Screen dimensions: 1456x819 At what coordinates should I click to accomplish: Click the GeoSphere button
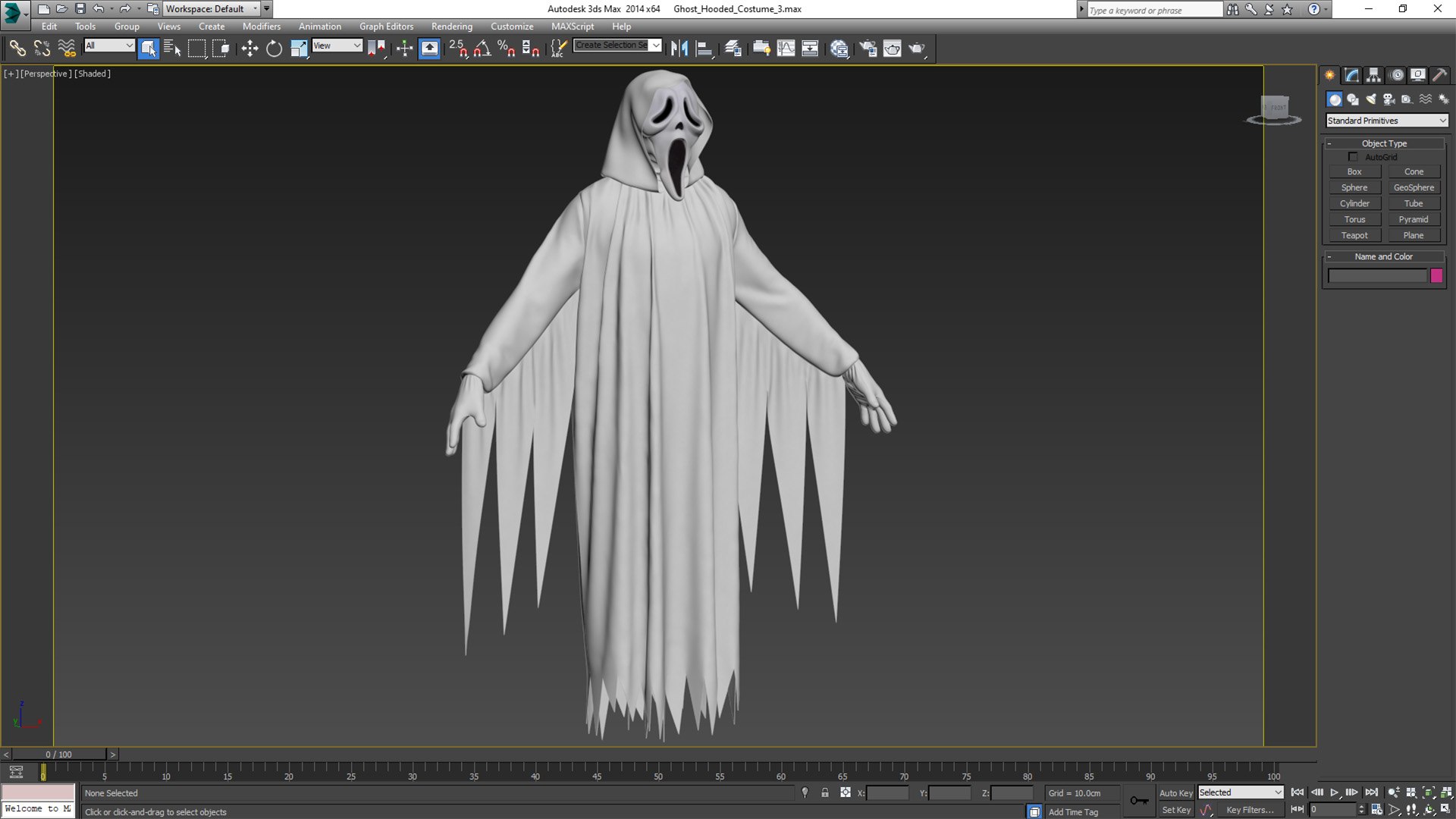1414,187
